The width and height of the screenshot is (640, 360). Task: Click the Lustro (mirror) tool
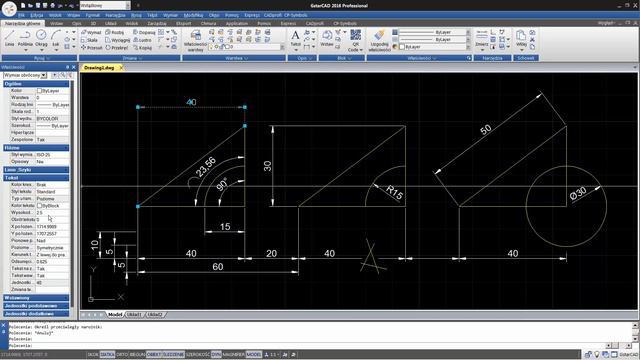[142, 40]
